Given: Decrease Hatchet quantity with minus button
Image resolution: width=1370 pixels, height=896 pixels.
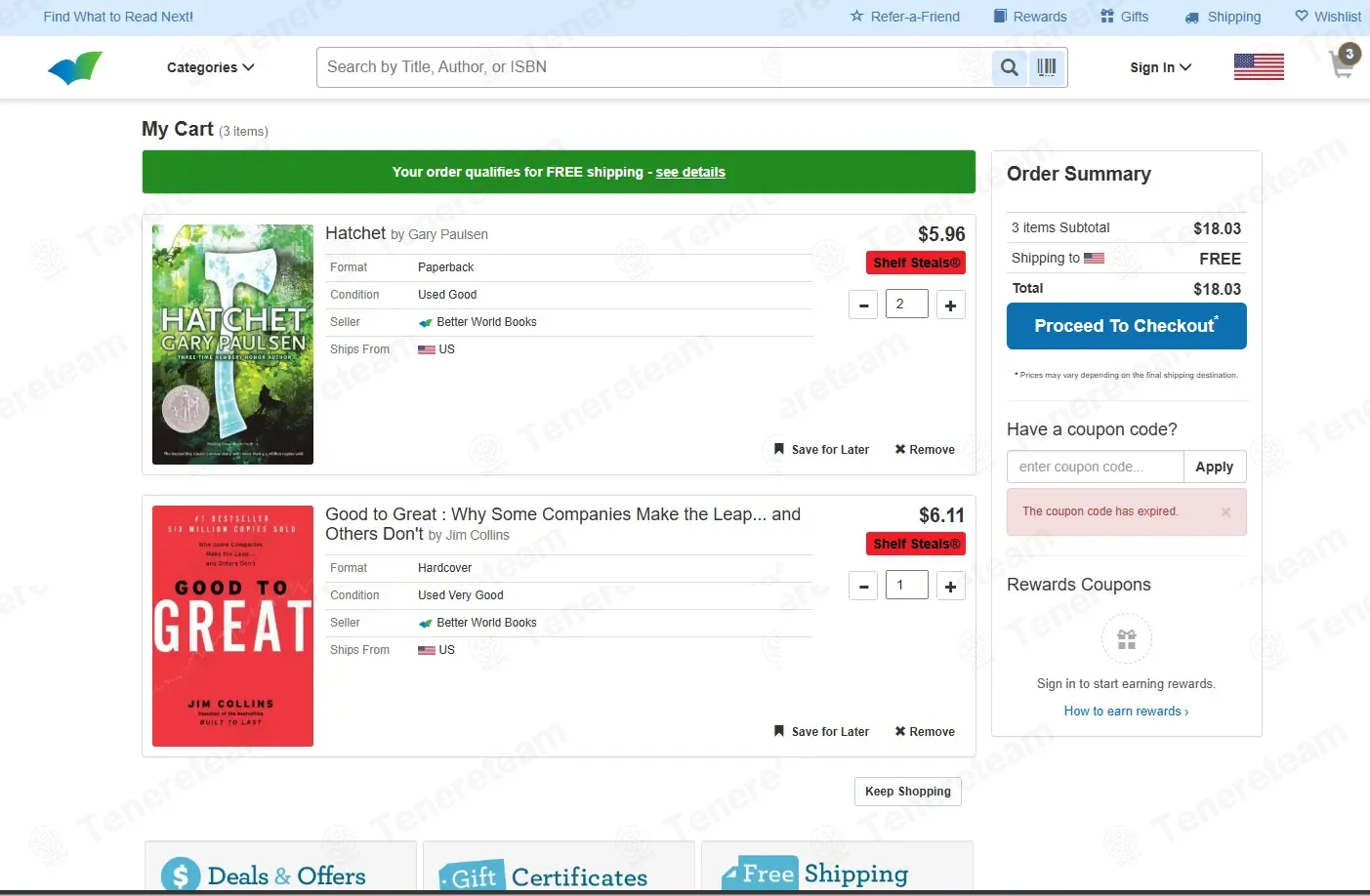Looking at the screenshot, I should (x=863, y=305).
